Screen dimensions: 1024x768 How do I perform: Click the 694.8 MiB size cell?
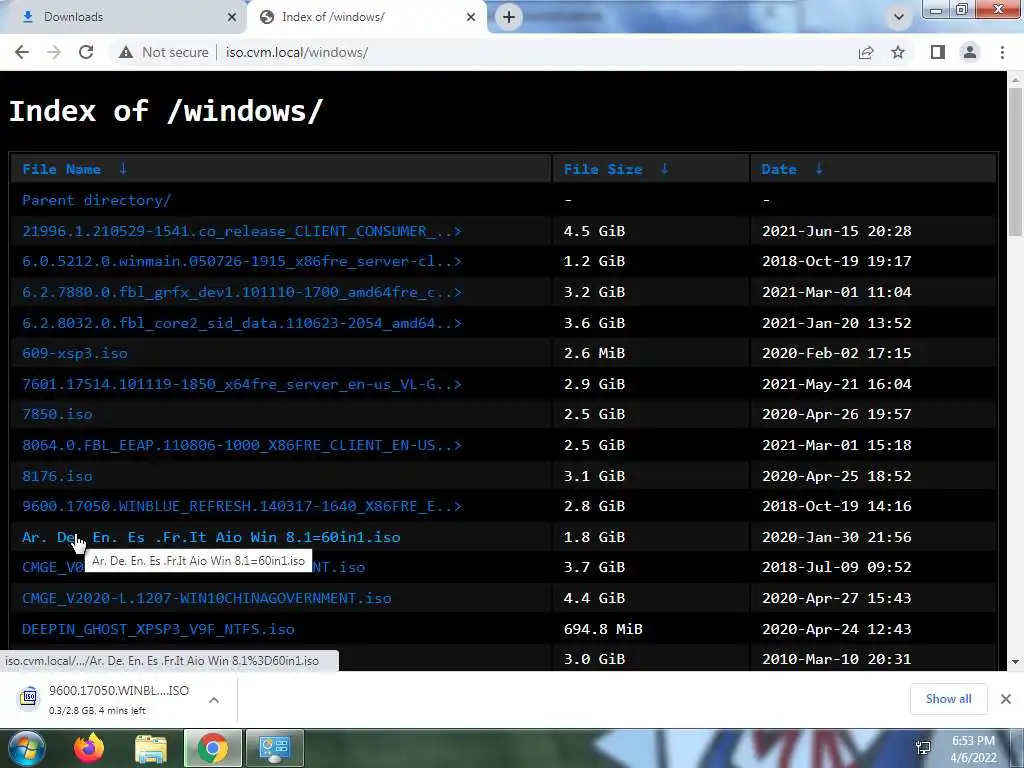[x=603, y=629]
